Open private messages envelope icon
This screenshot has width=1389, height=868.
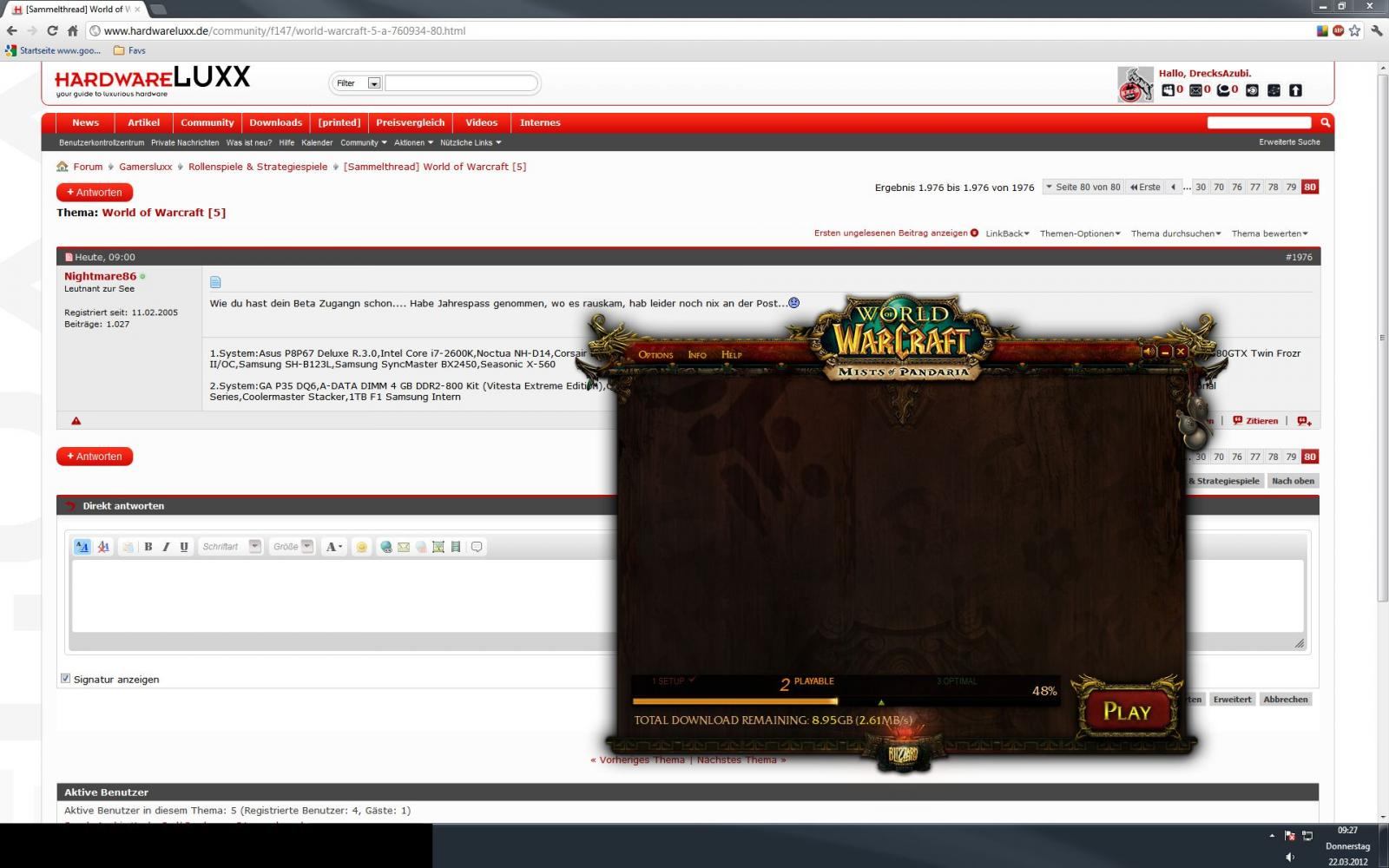click(x=1196, y=90)
